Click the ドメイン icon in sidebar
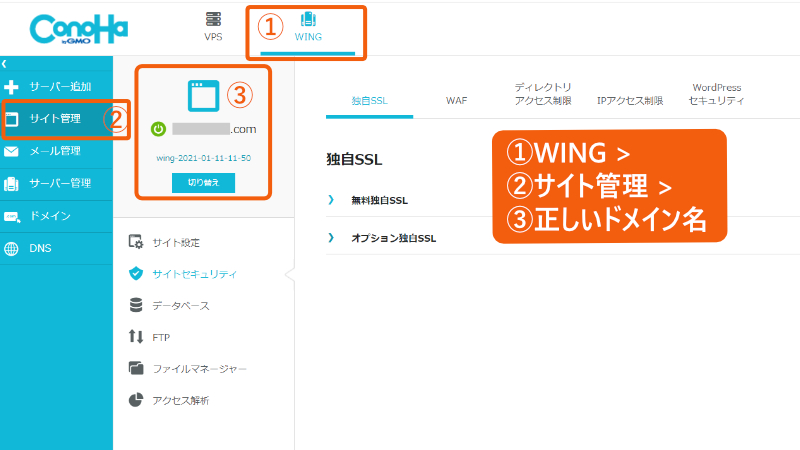 (x=12, y=216)
